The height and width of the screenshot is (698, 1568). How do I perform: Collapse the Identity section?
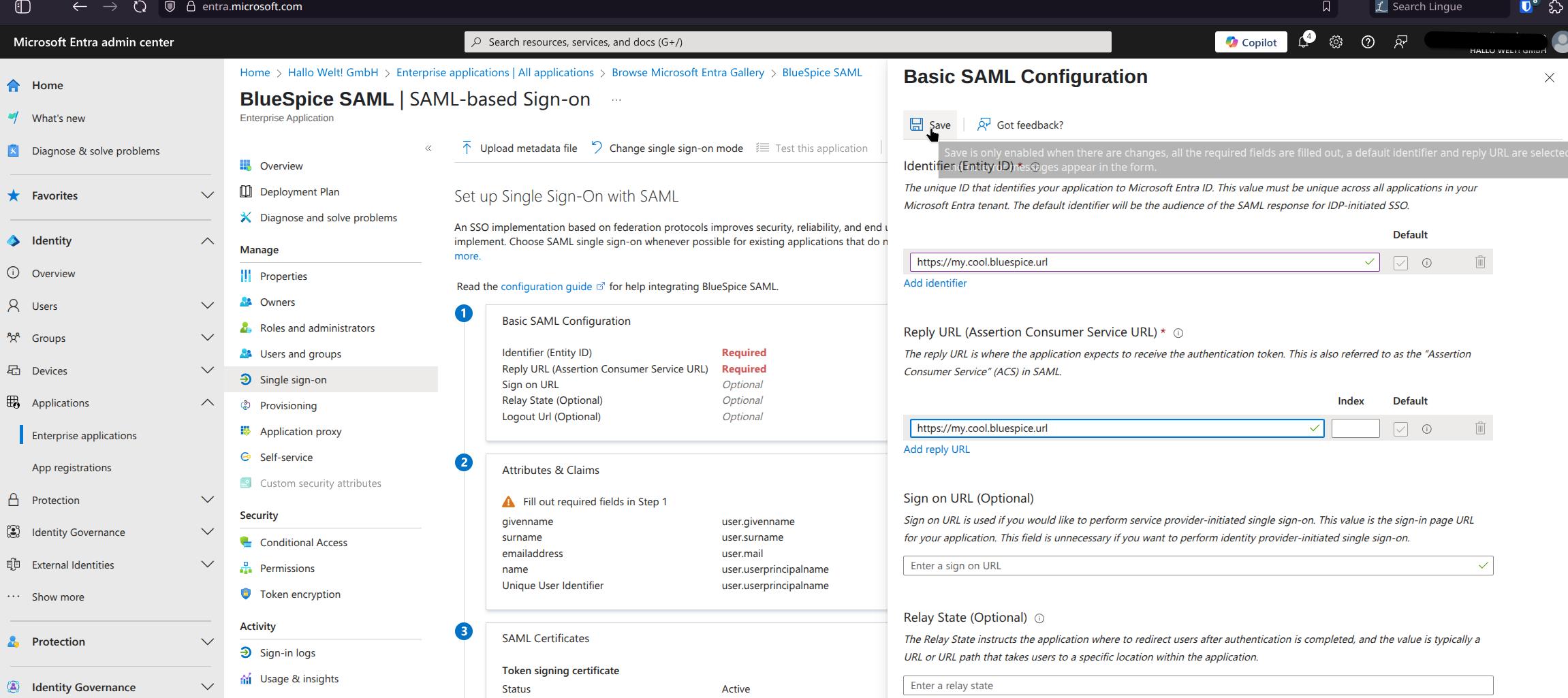[x=207, y=240]
